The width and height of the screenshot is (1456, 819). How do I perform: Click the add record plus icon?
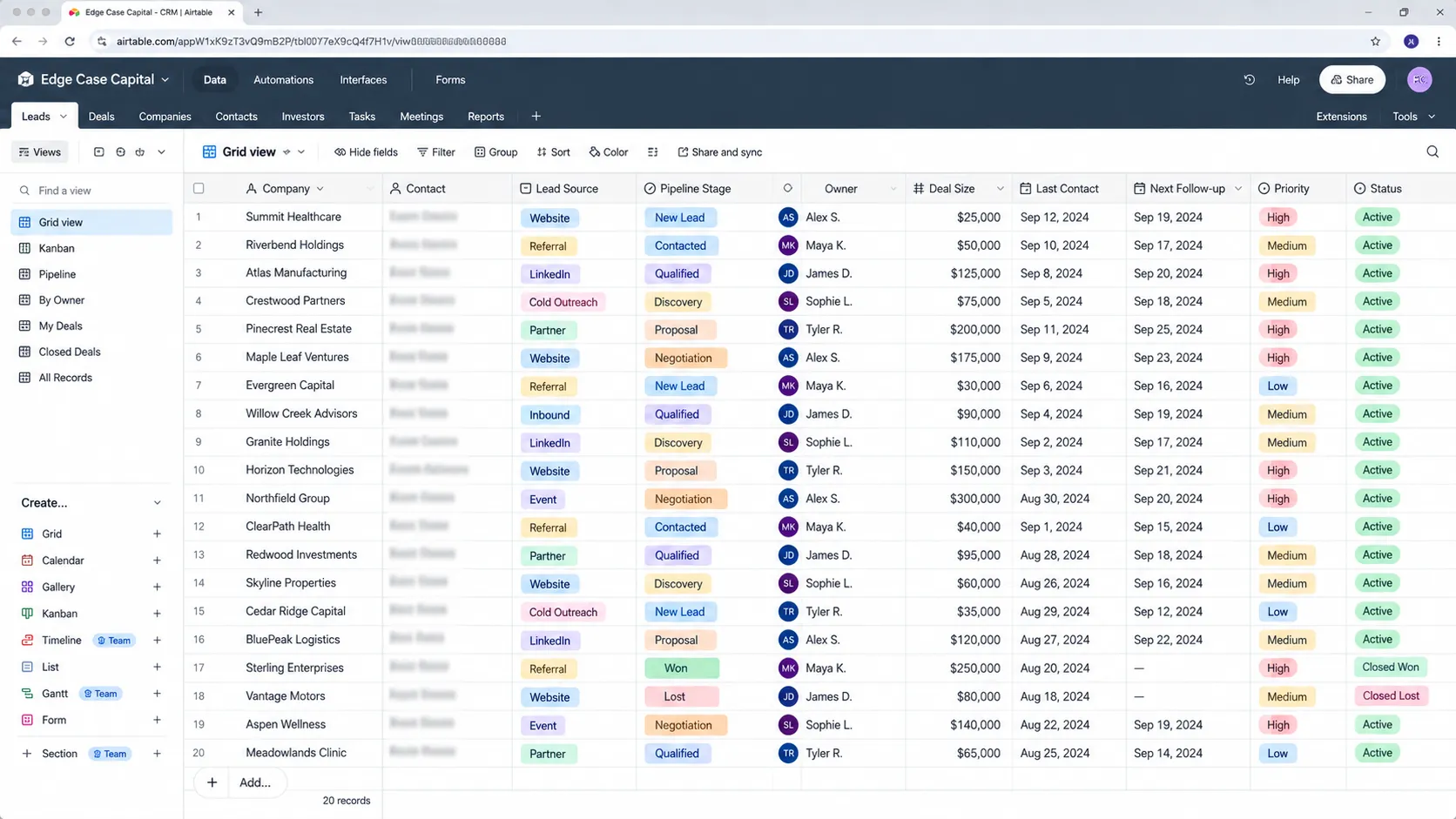coord(212,782)
